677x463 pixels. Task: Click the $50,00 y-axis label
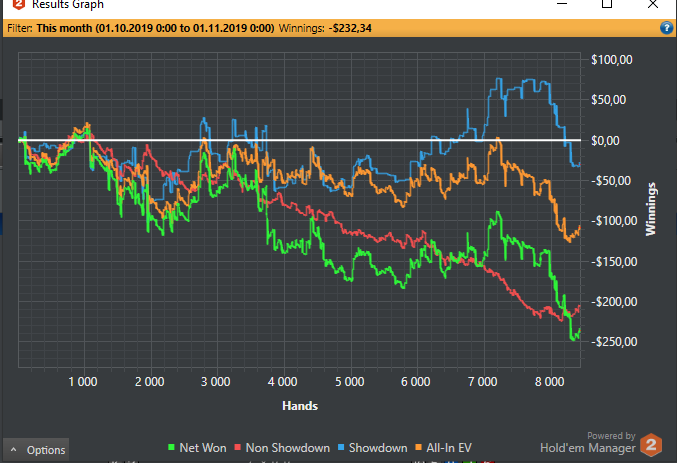click(x=609, y=100)
